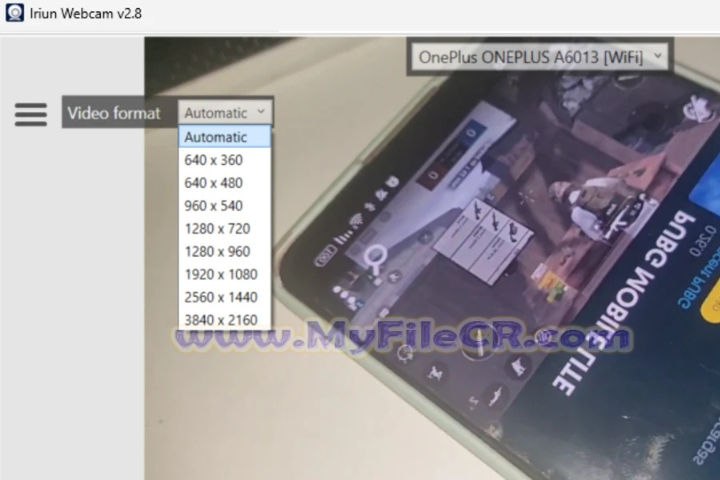Click the Video format label
Image resolution: width=720 pixels, height=480 pixels.
[114, 113]
